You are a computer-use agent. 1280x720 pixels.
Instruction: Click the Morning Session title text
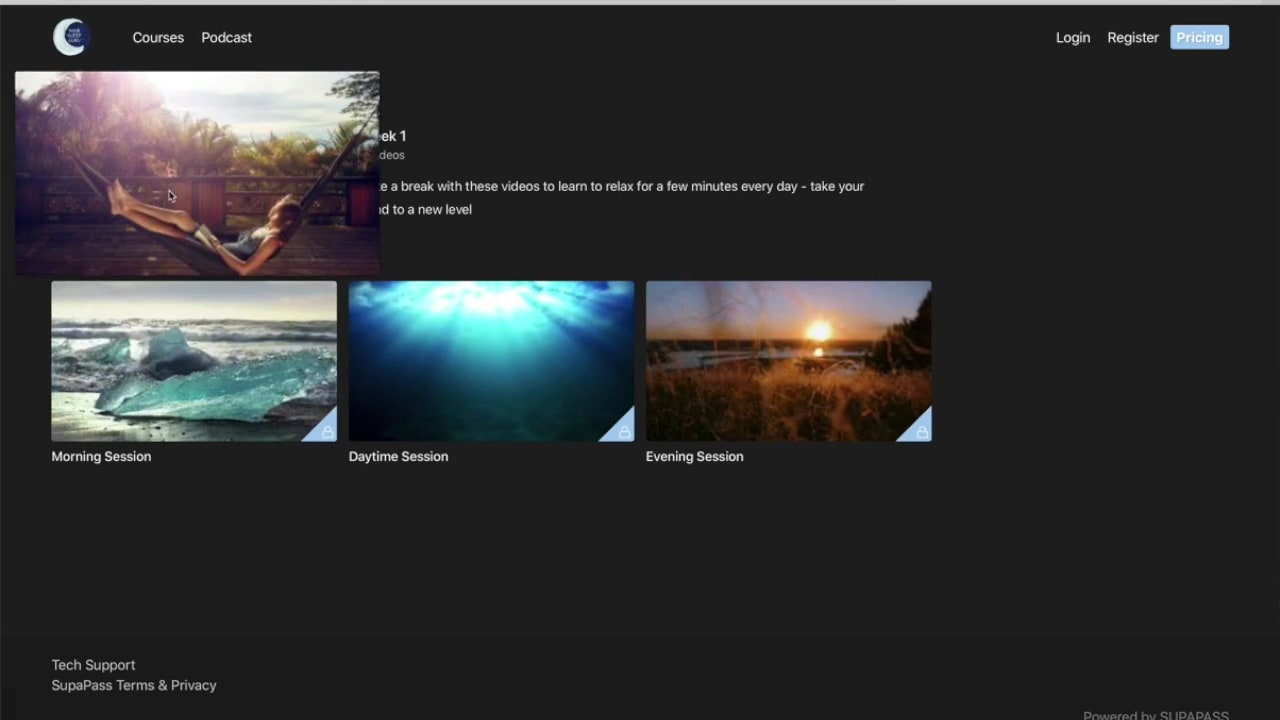click(x=100, y=456)
